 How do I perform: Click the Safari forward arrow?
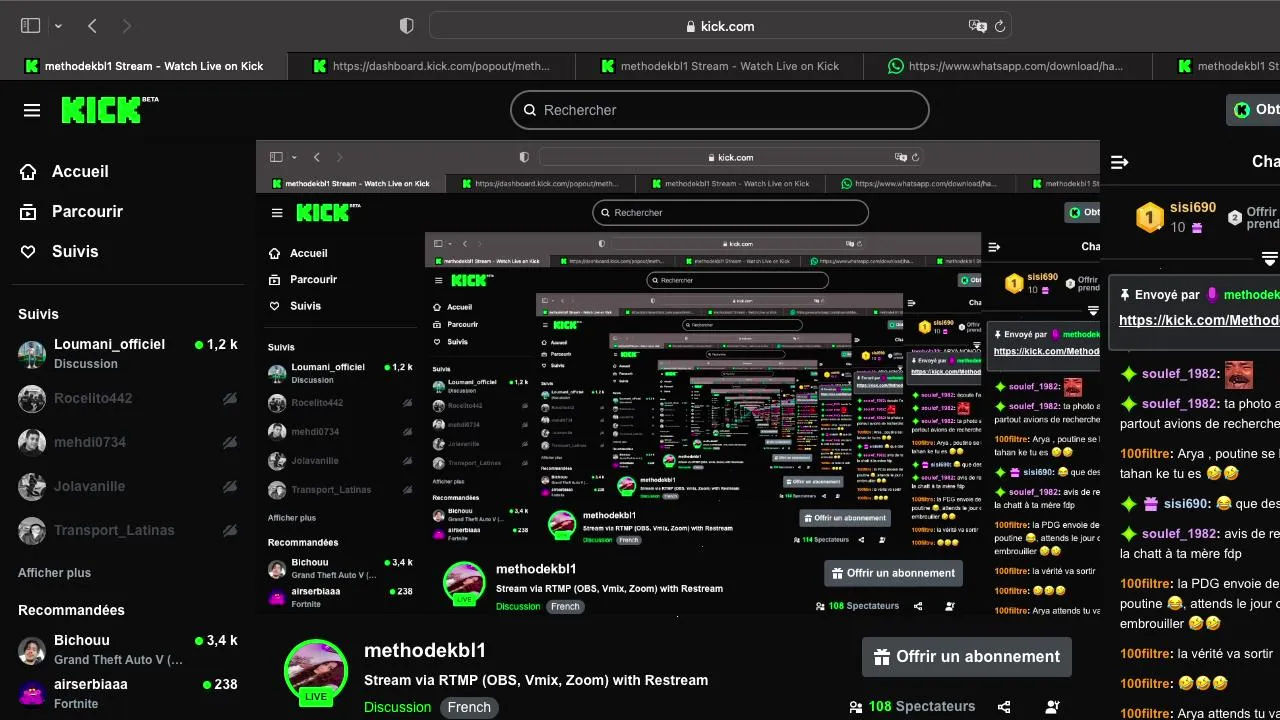coord(126,26)
